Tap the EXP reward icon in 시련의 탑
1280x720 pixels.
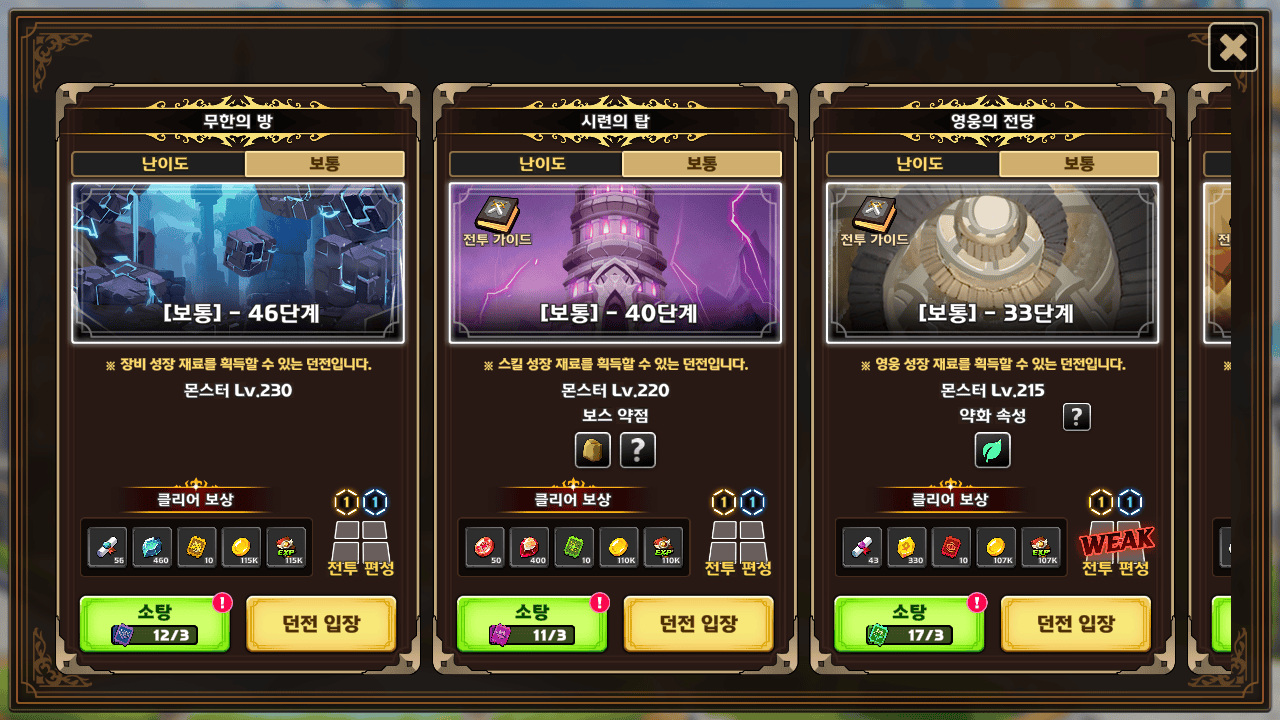point(663,547)
